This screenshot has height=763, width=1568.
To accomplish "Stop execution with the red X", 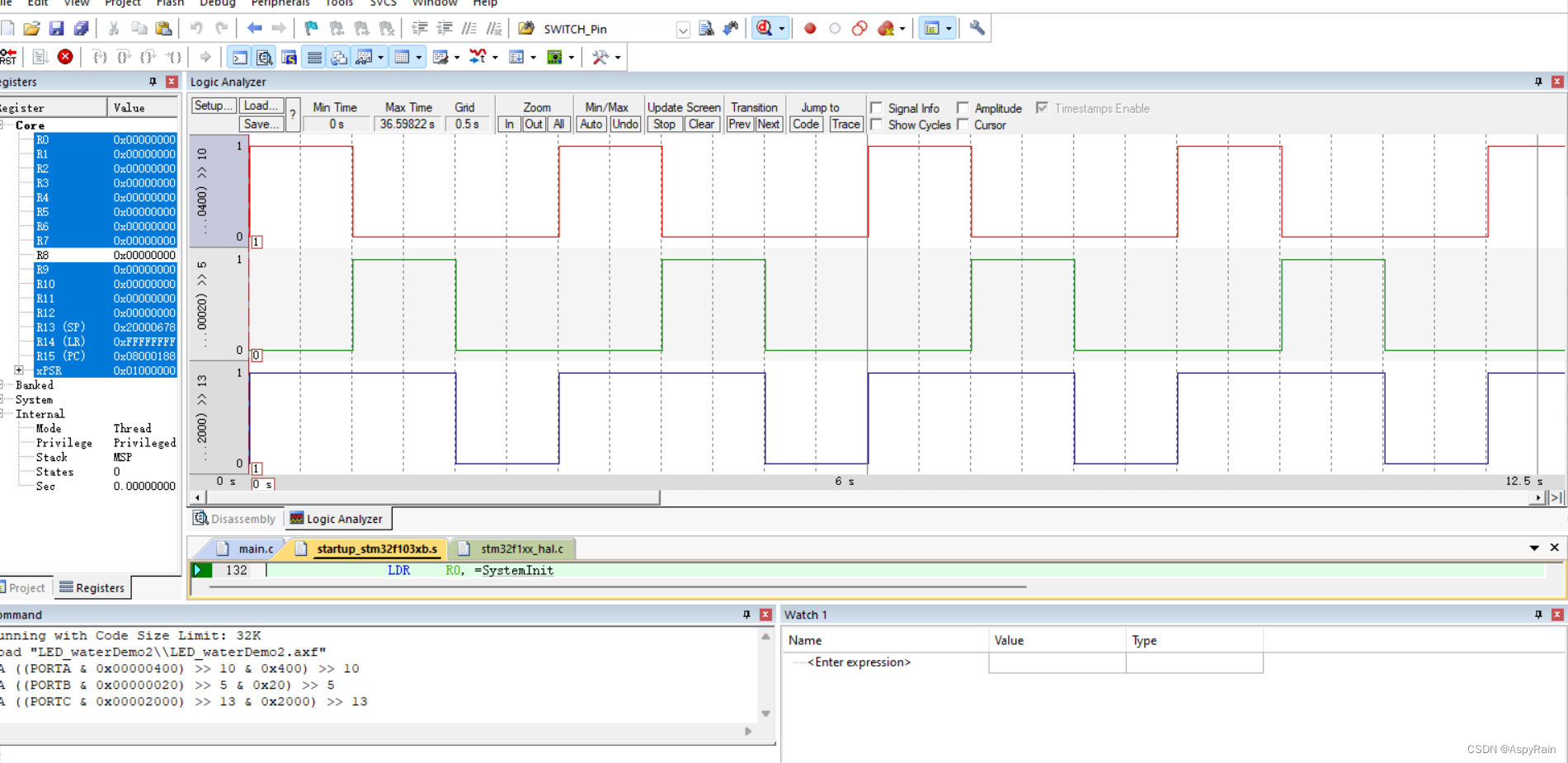I will pos(65,57).
